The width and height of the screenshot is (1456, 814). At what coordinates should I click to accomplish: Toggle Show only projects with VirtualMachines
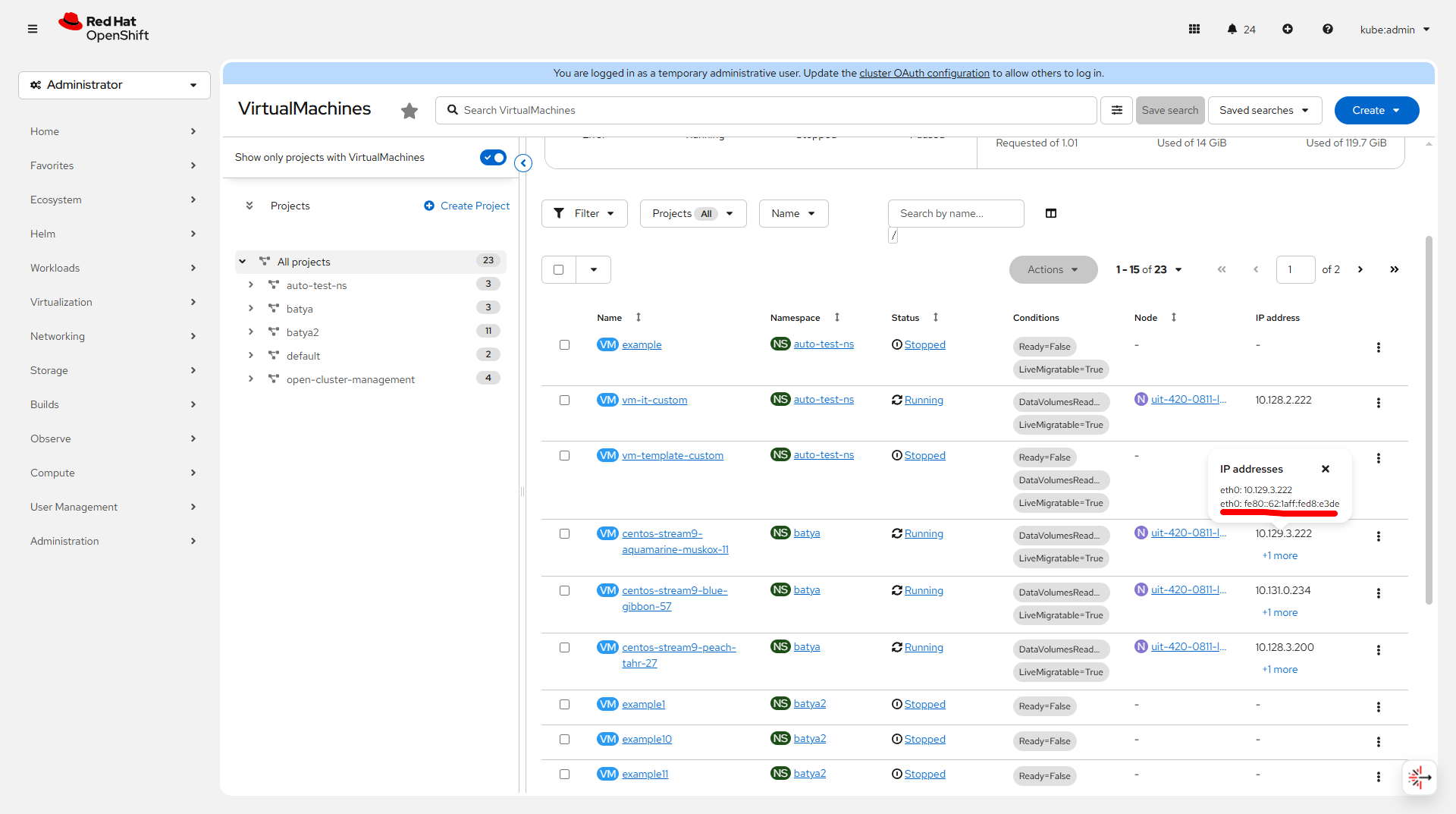coord(493,158)
